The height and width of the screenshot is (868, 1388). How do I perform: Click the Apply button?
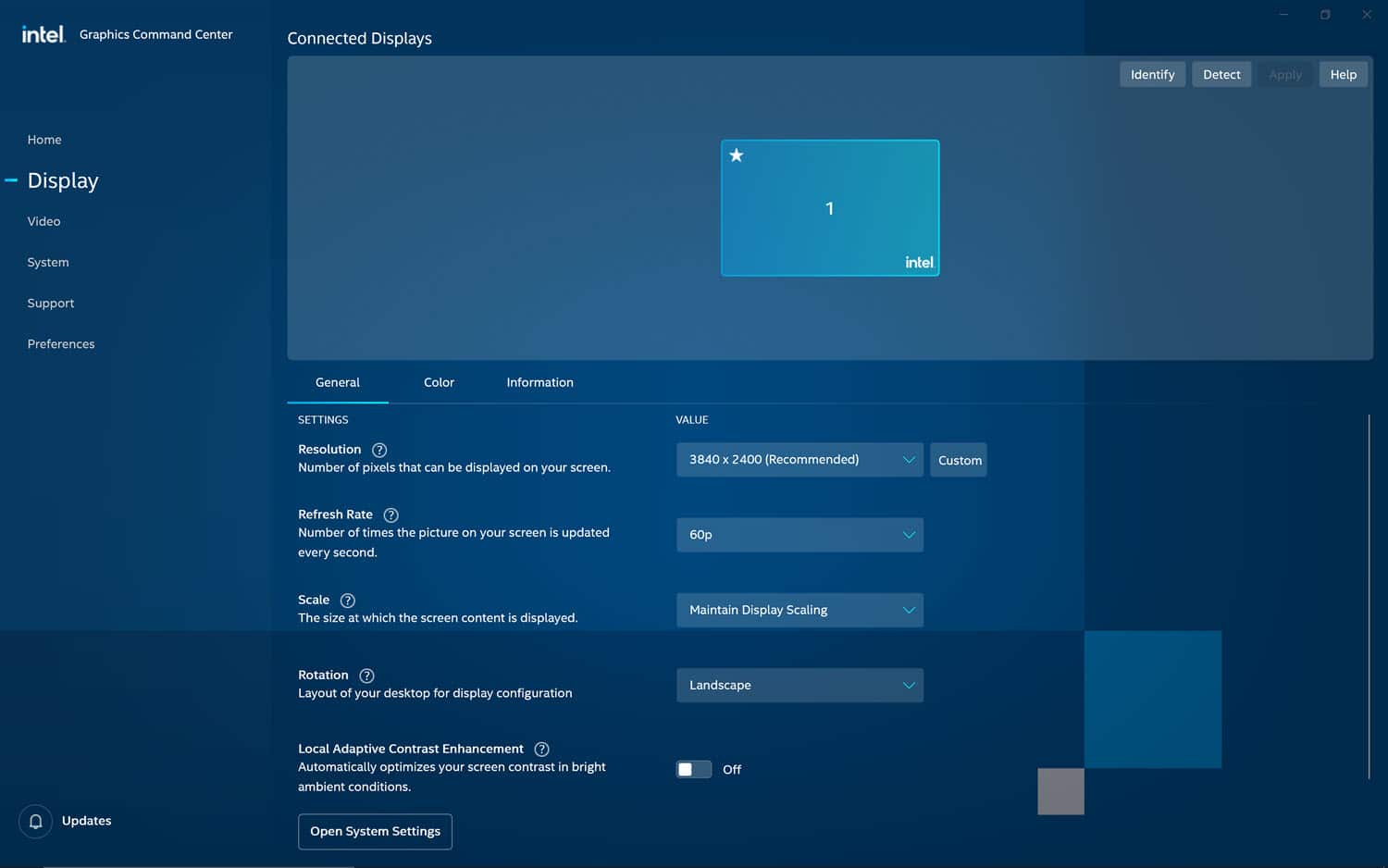coord(1285,75)
